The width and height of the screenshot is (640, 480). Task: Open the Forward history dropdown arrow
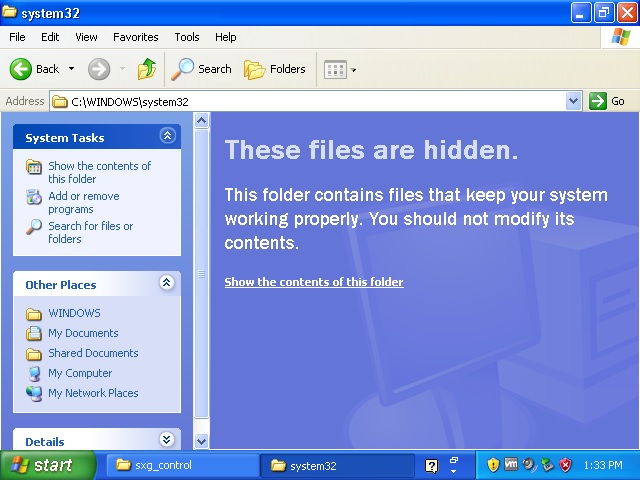122,69
